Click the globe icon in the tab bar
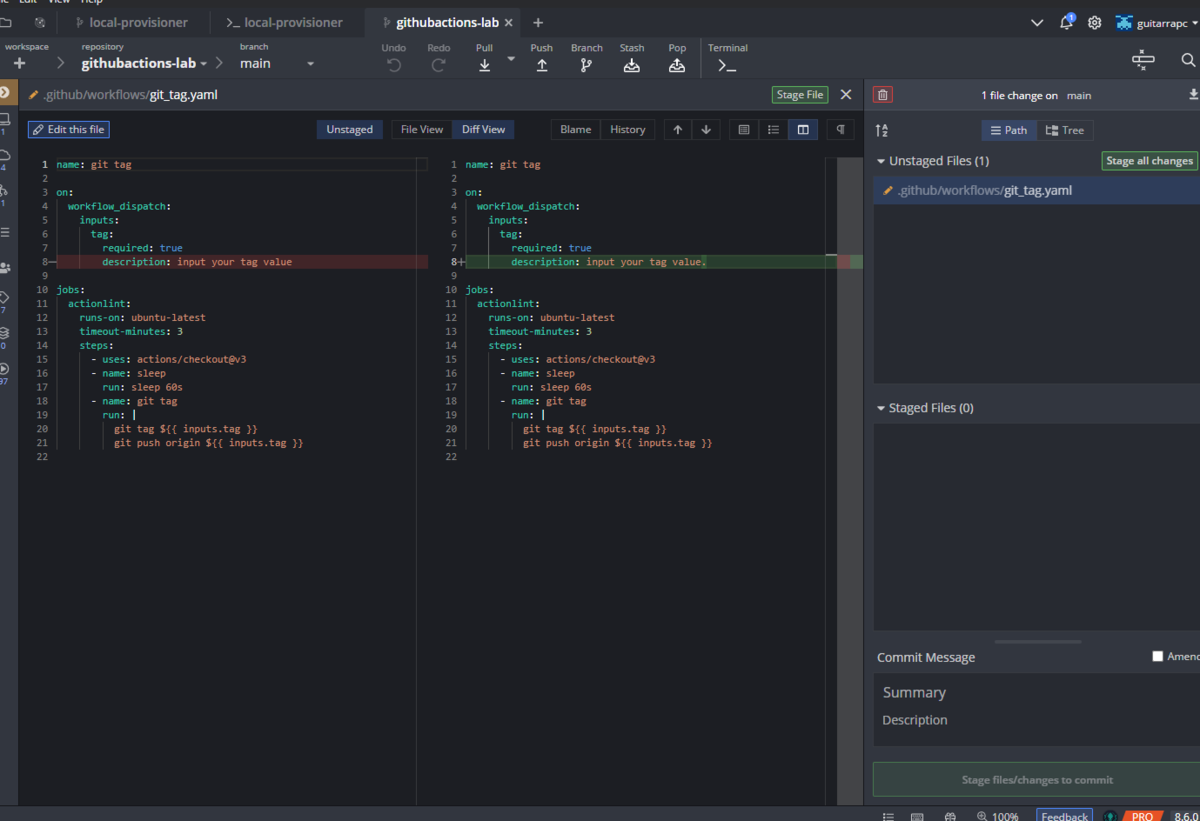 pos(39,22)
